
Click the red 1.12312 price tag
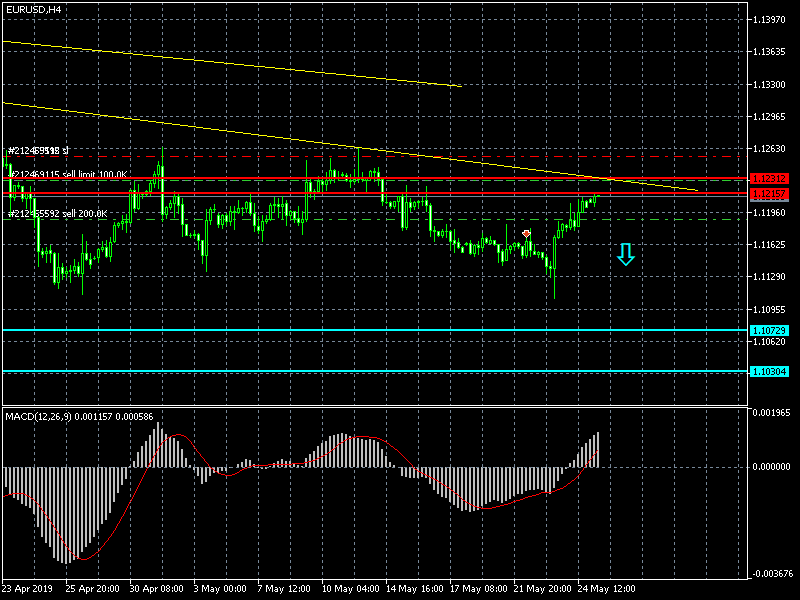[x=769, y=179]
